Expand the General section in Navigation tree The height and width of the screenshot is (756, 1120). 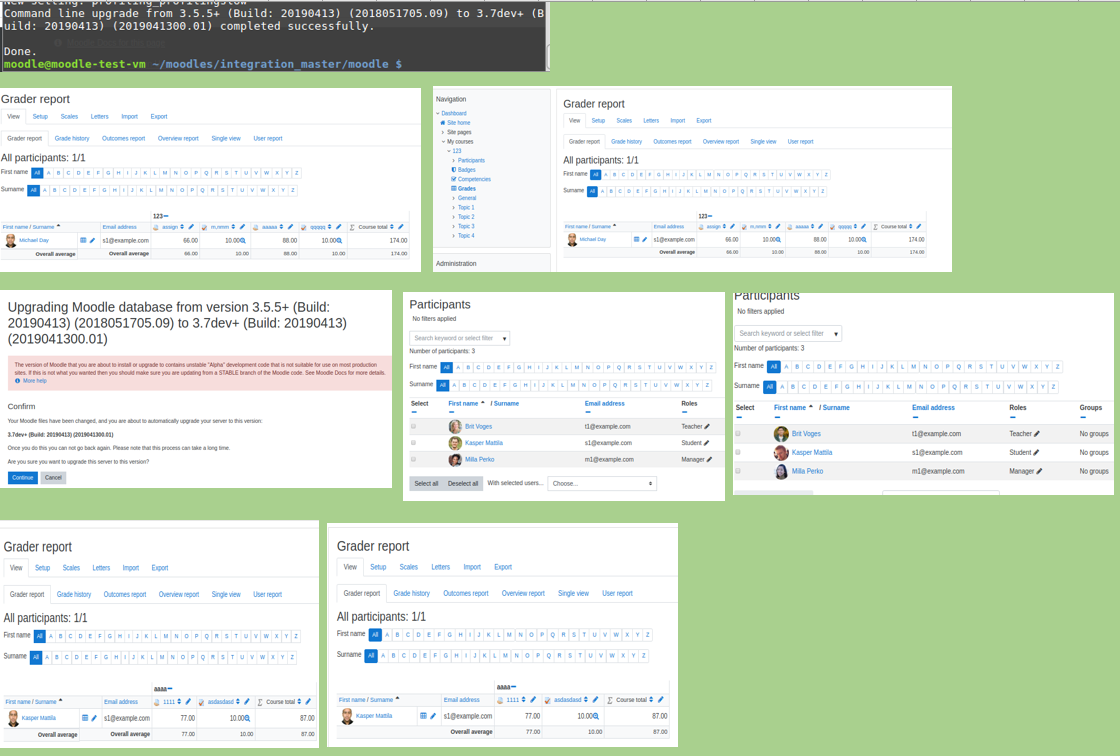[454, 198]
